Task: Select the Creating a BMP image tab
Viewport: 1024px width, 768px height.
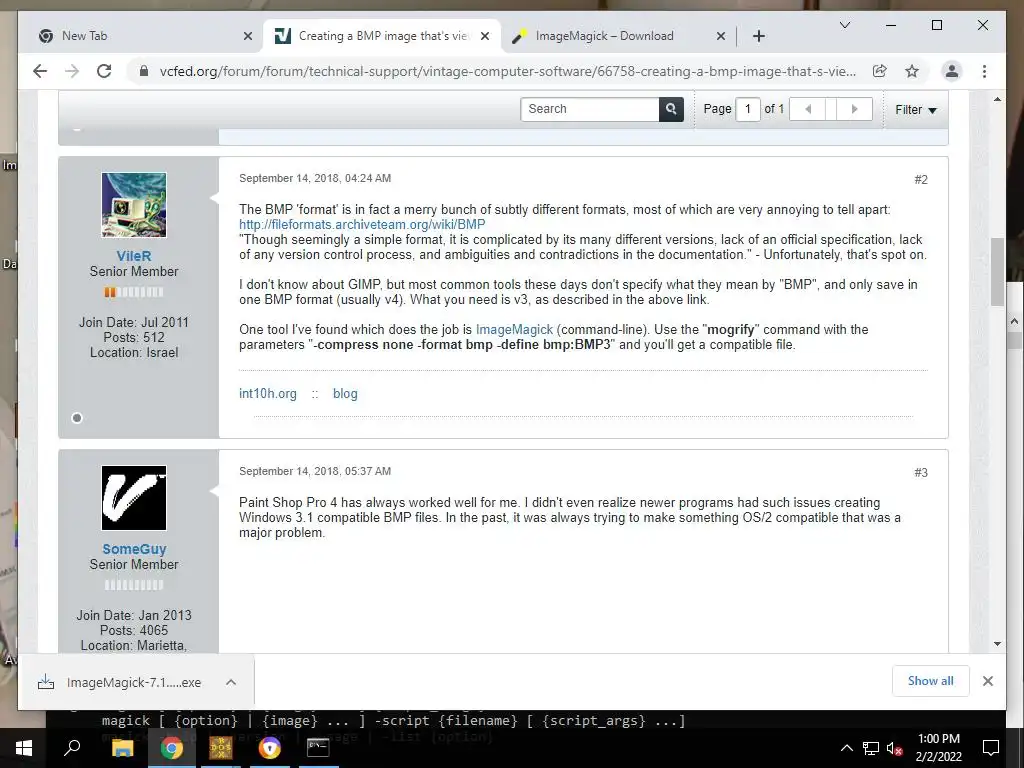Action: tap(381, 36)
